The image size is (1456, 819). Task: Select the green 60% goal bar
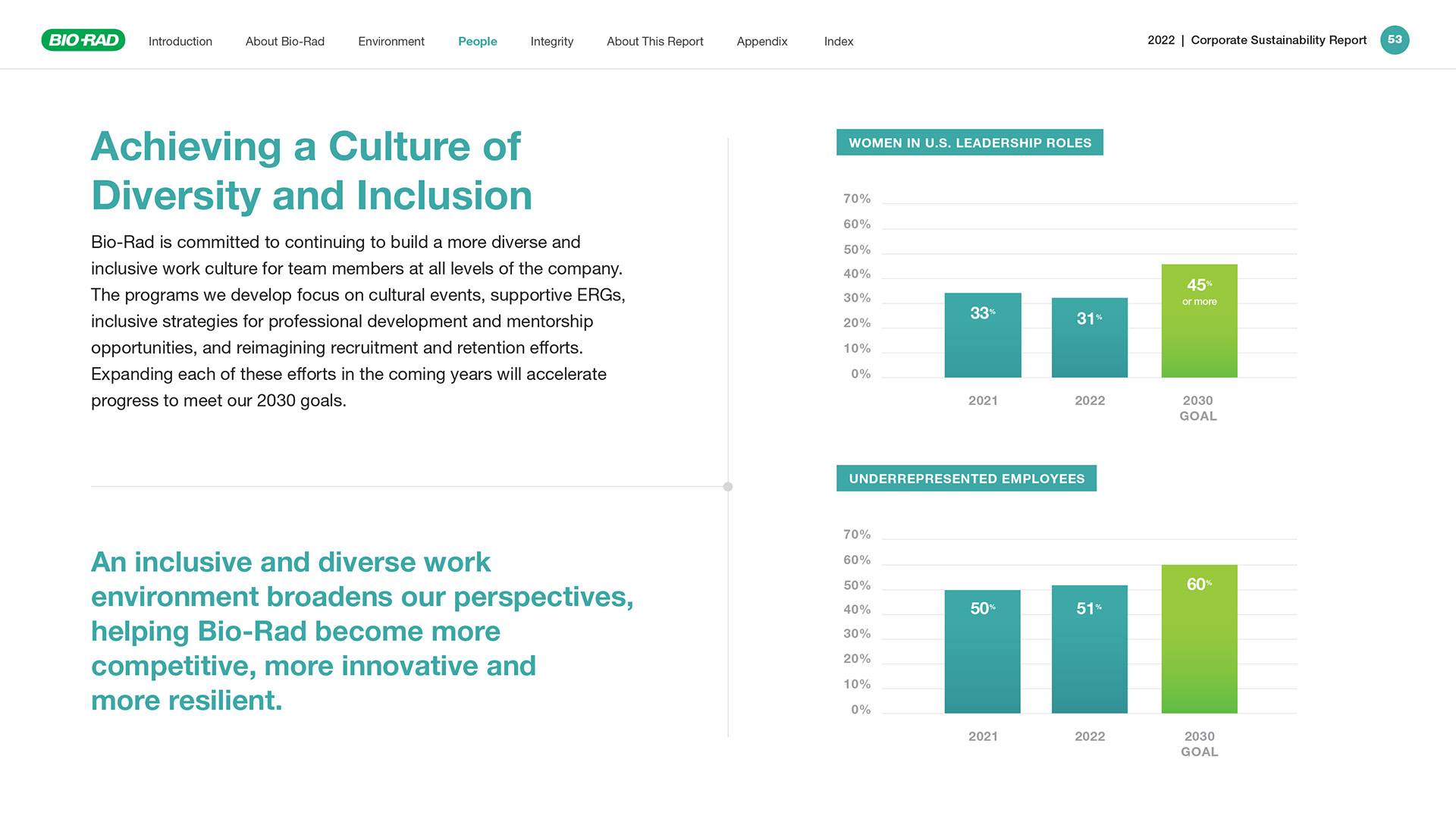[1200, 639]
